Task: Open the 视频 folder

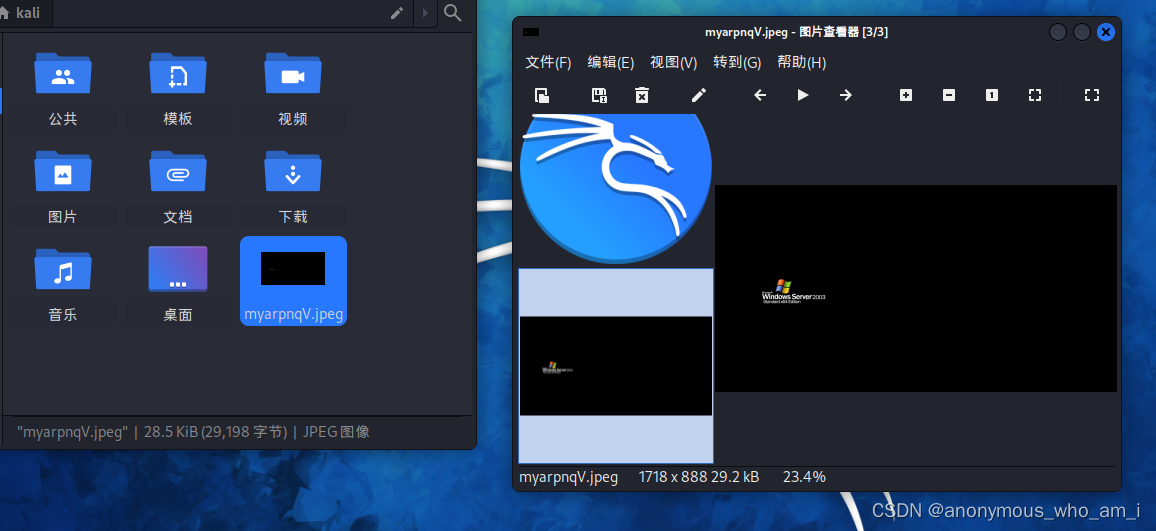Action: 293,88
